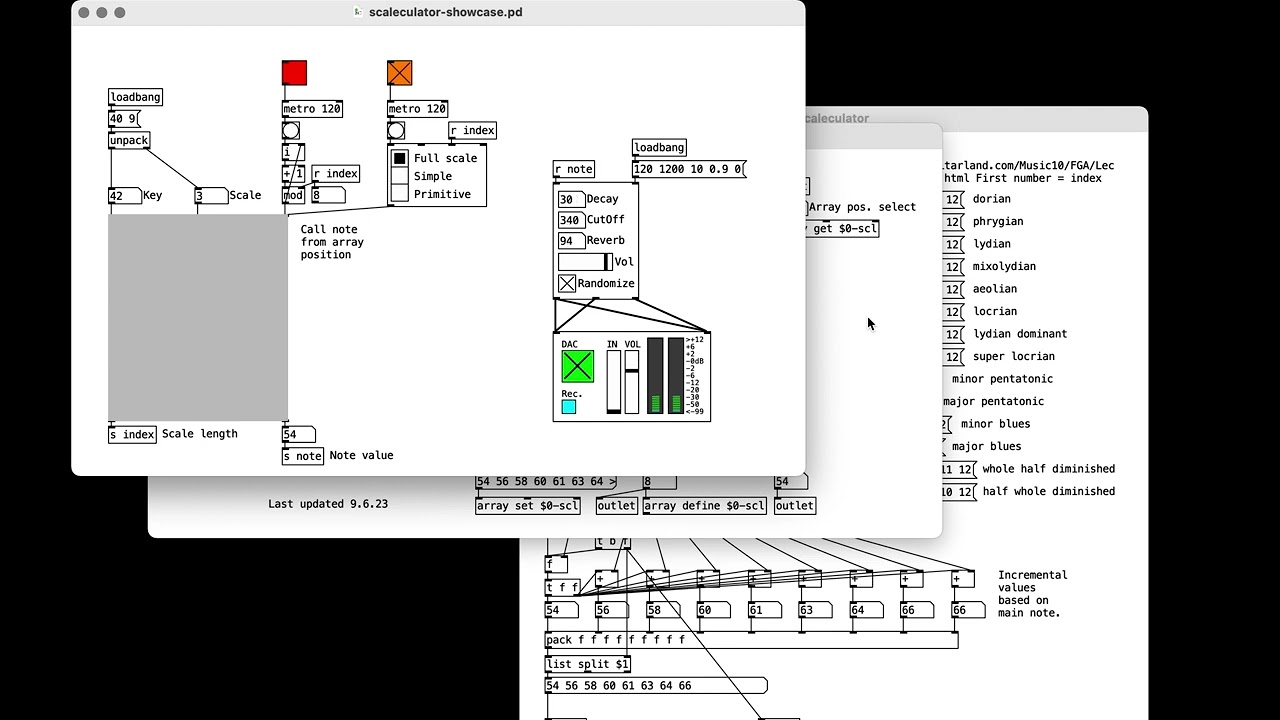Click the CutOff number box showing 340
Image resolution: width=1280 pixels, height=720 pixels.
pos(571,220)
